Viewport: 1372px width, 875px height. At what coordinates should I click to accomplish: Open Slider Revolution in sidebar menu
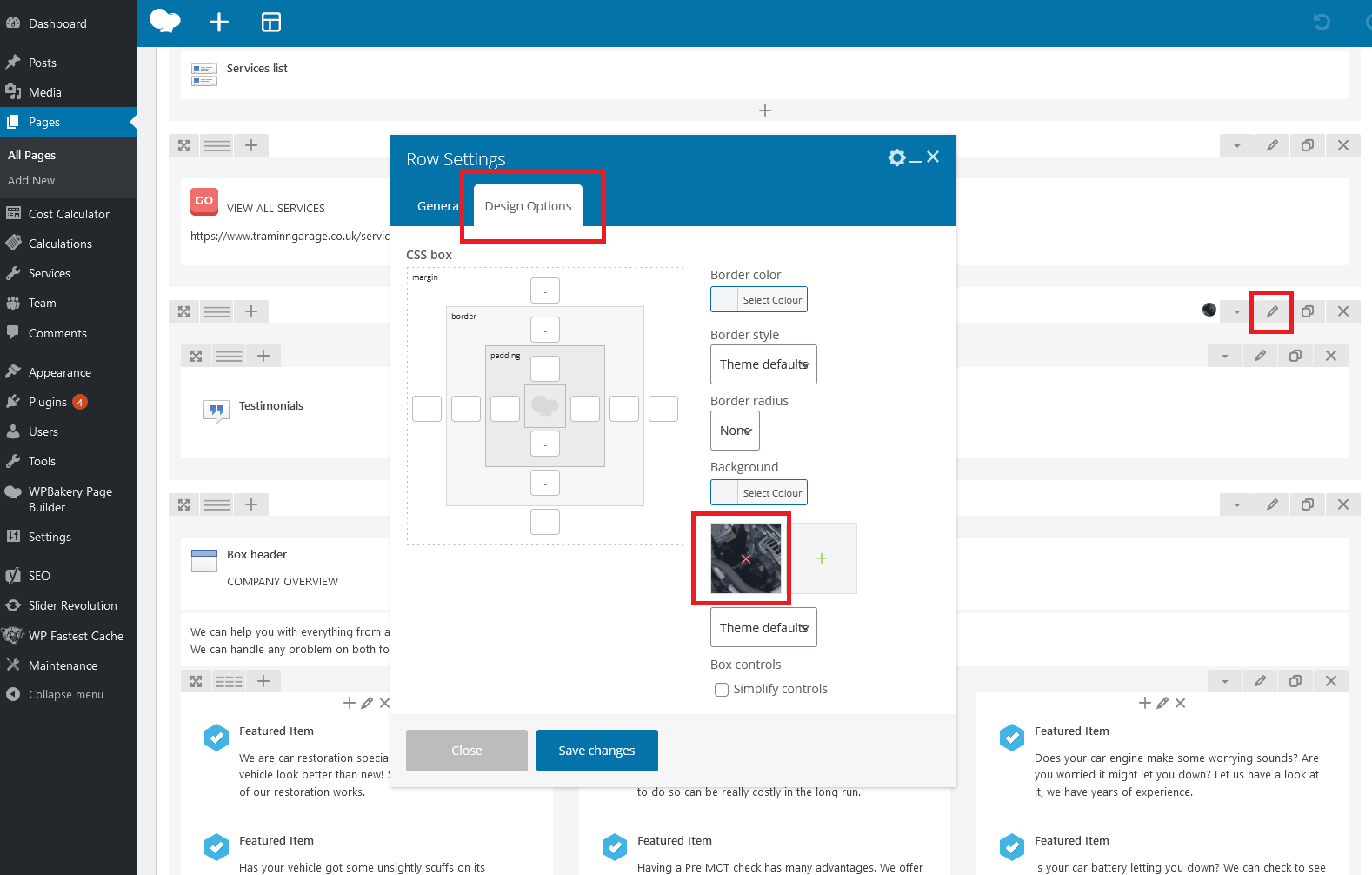click(x=72, y=606)
